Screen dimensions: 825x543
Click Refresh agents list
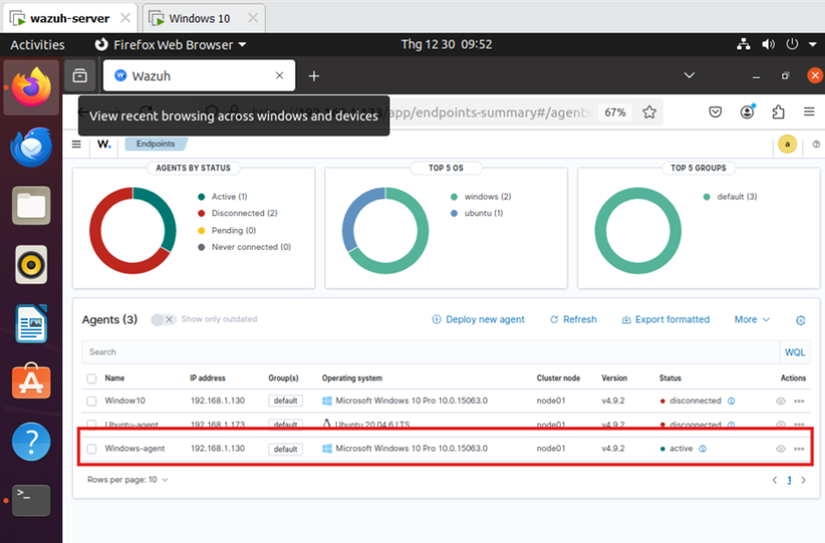coord(574,319)
